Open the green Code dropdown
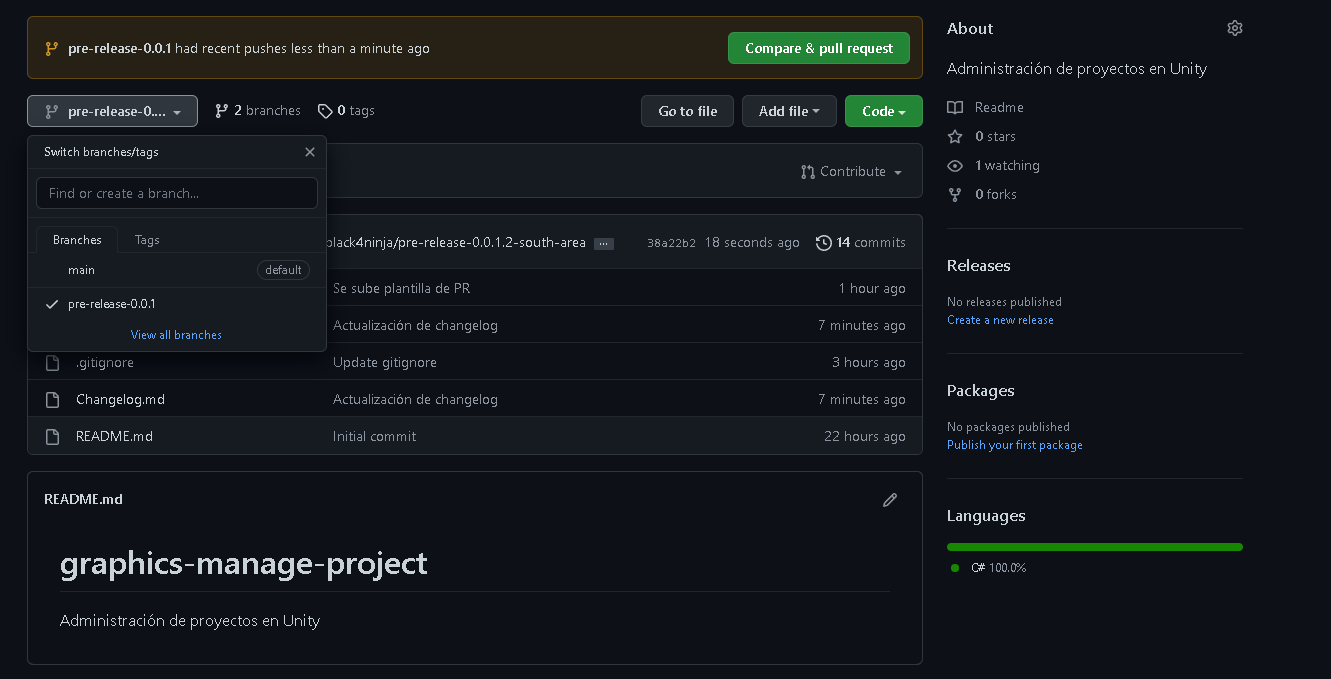1331x679 pixels. [x=883, y=111]
